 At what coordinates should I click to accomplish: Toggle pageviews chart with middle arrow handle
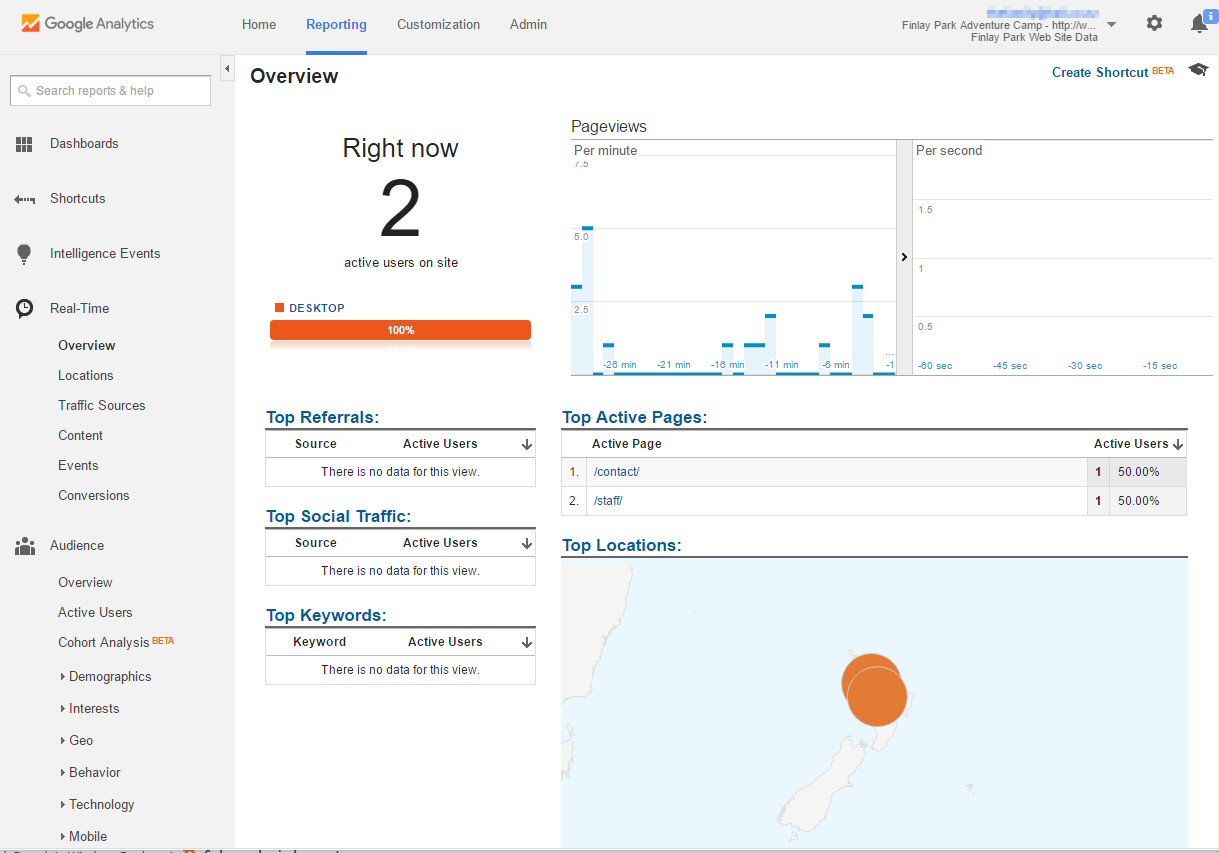904,257
